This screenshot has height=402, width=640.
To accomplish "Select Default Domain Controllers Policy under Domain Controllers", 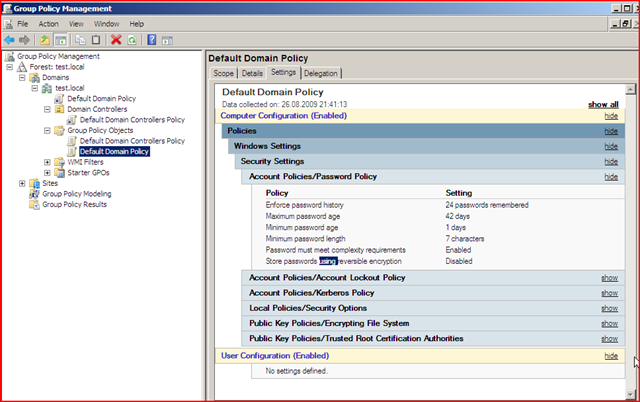I will pyautogui.click(x=132, y=120).
